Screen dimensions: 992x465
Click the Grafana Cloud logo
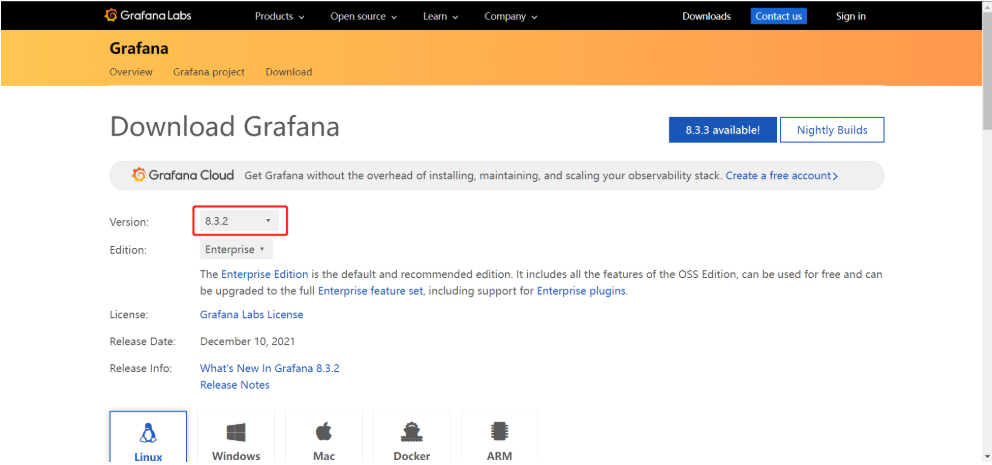[183, 175]
